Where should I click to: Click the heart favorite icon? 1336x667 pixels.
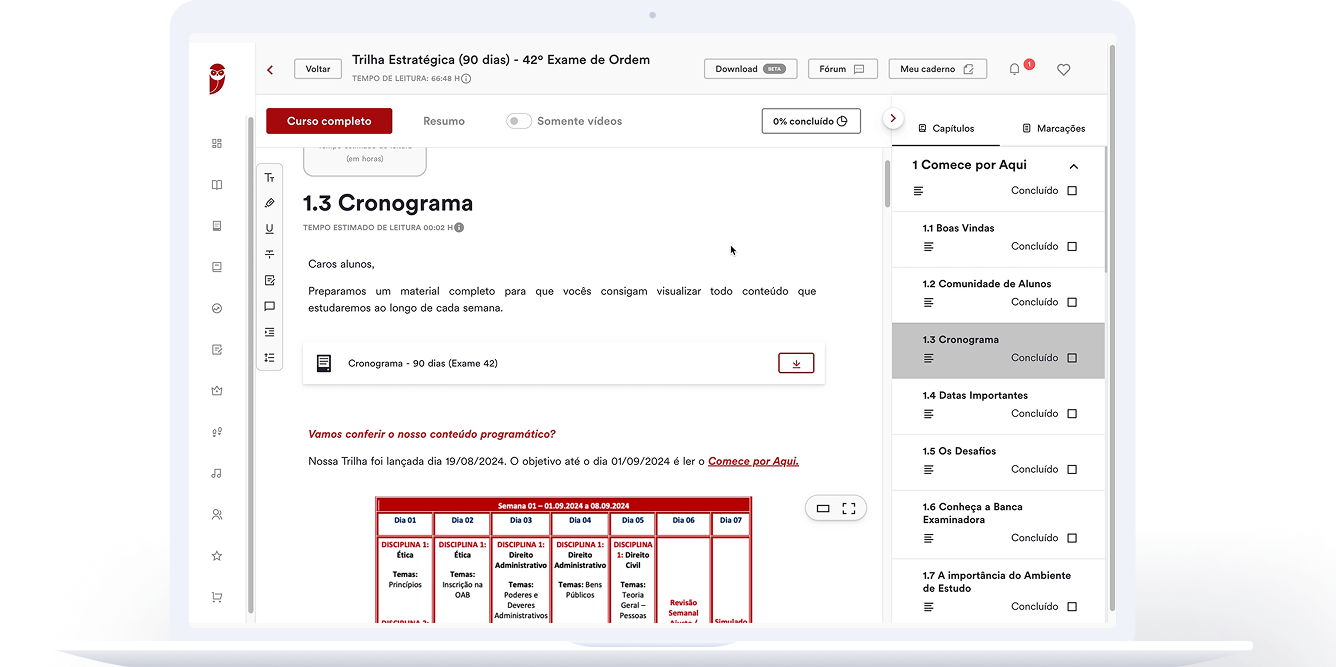click(x=1063, y=70)
